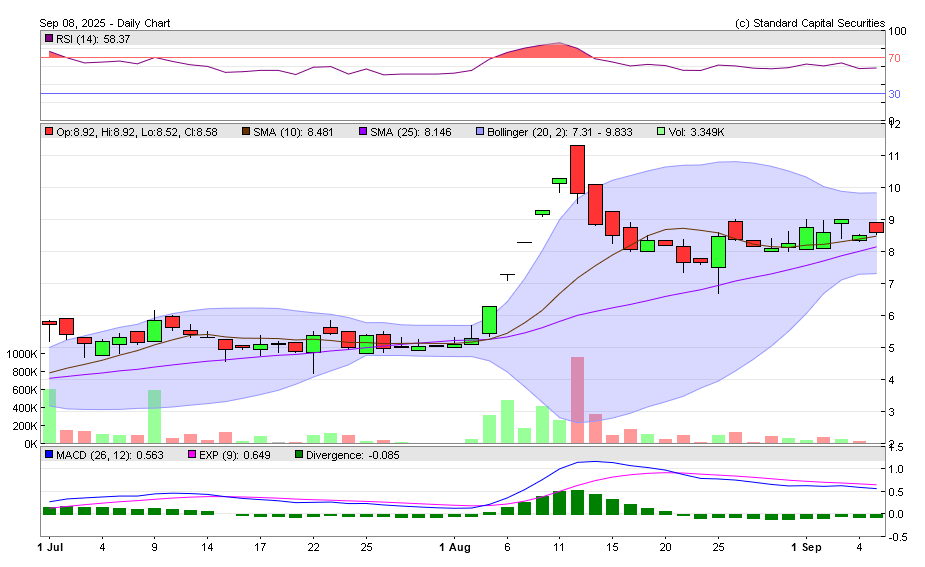Click the 200K volume axis label

point(24,426)
